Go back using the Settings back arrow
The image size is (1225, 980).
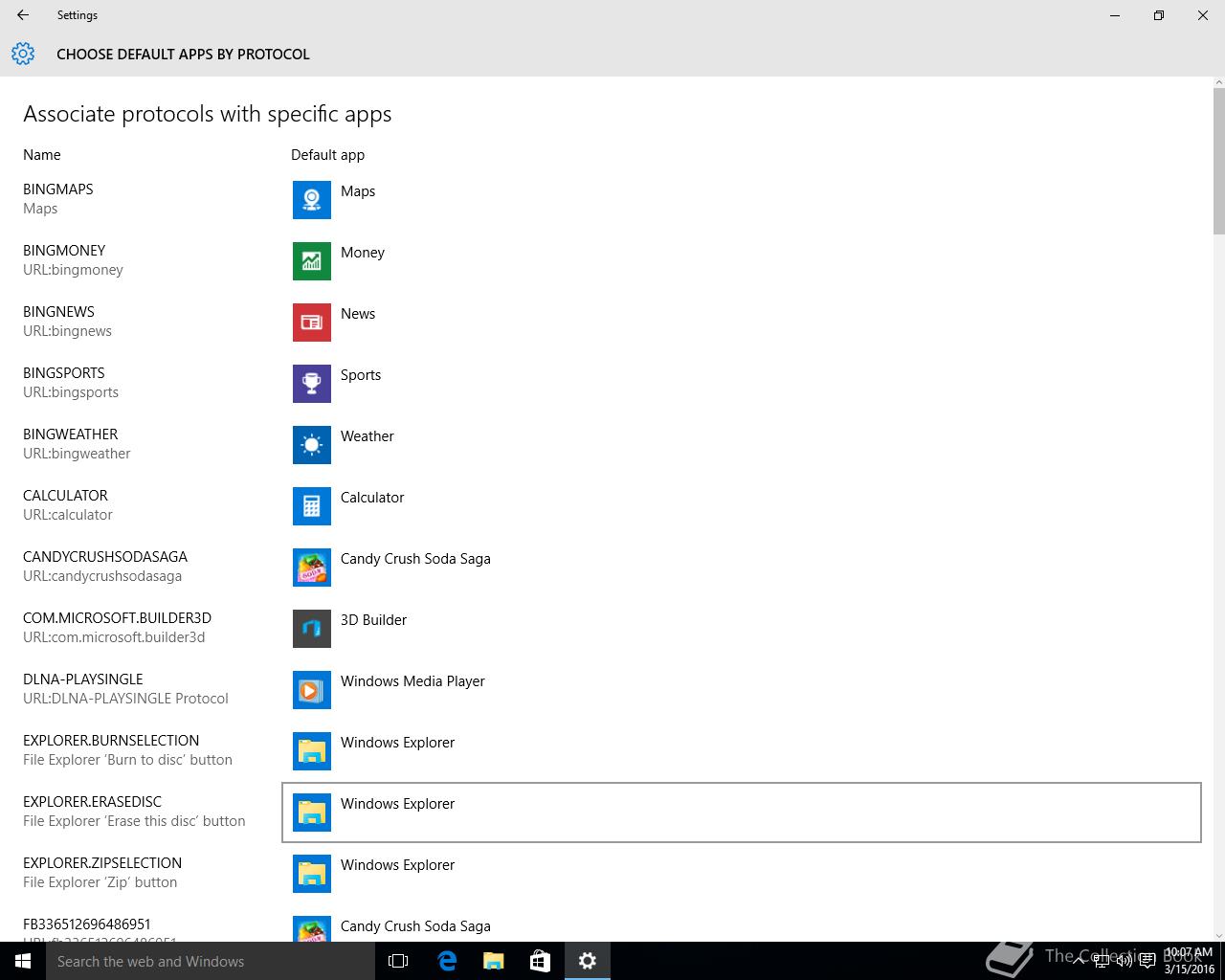click(23, 15)
